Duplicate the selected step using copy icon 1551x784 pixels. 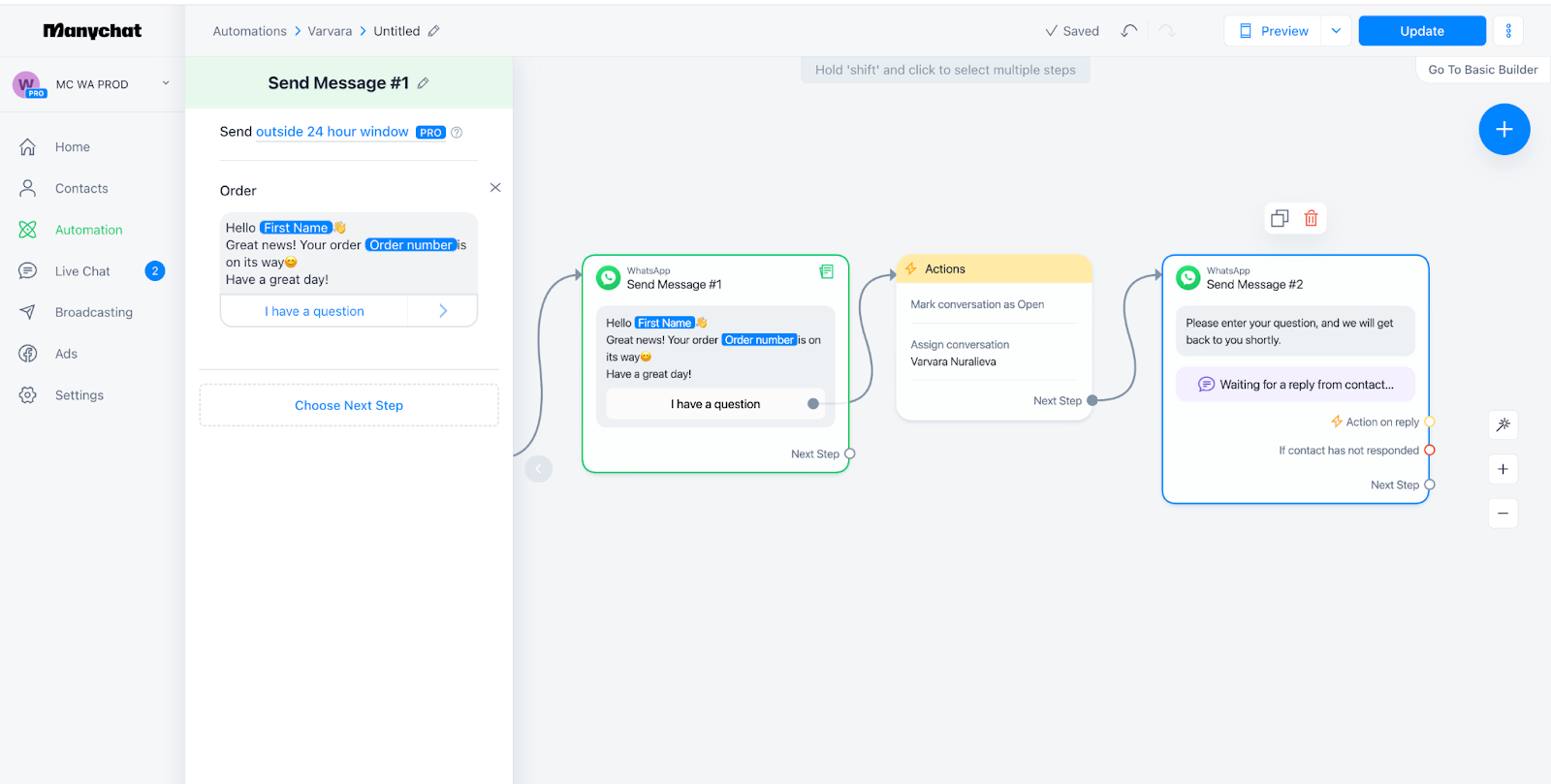1280,218
